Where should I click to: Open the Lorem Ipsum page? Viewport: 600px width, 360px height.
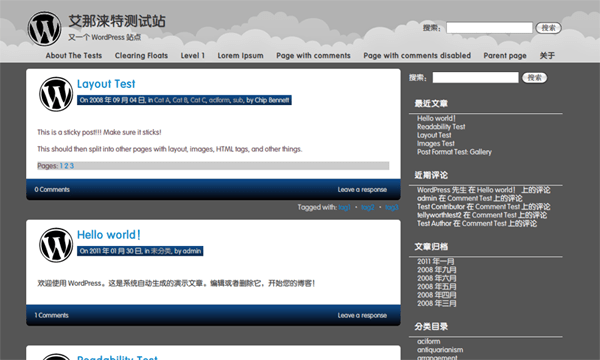point(240,55)
